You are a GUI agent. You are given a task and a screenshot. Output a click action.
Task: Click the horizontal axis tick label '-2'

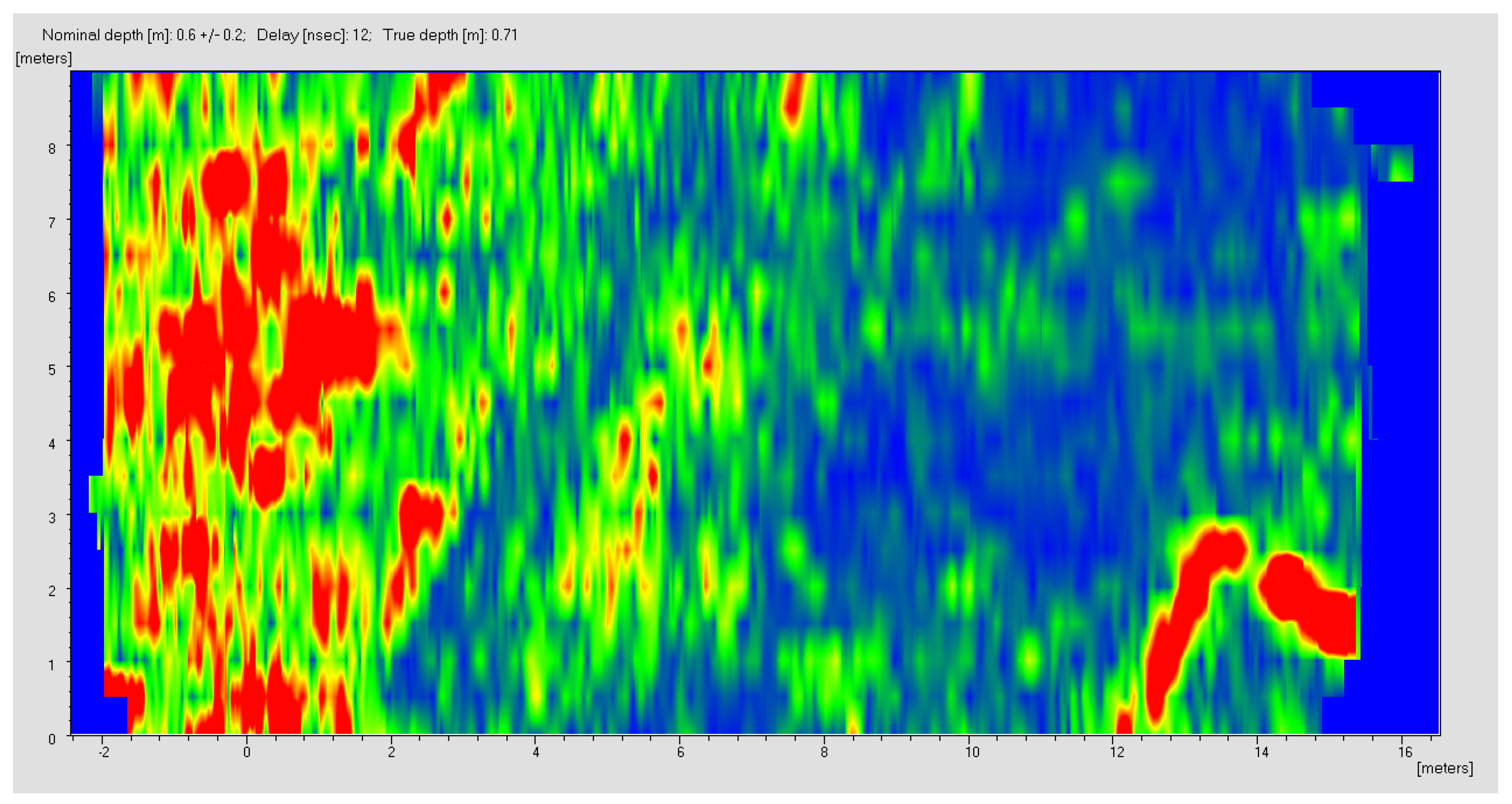coord(104,752)
